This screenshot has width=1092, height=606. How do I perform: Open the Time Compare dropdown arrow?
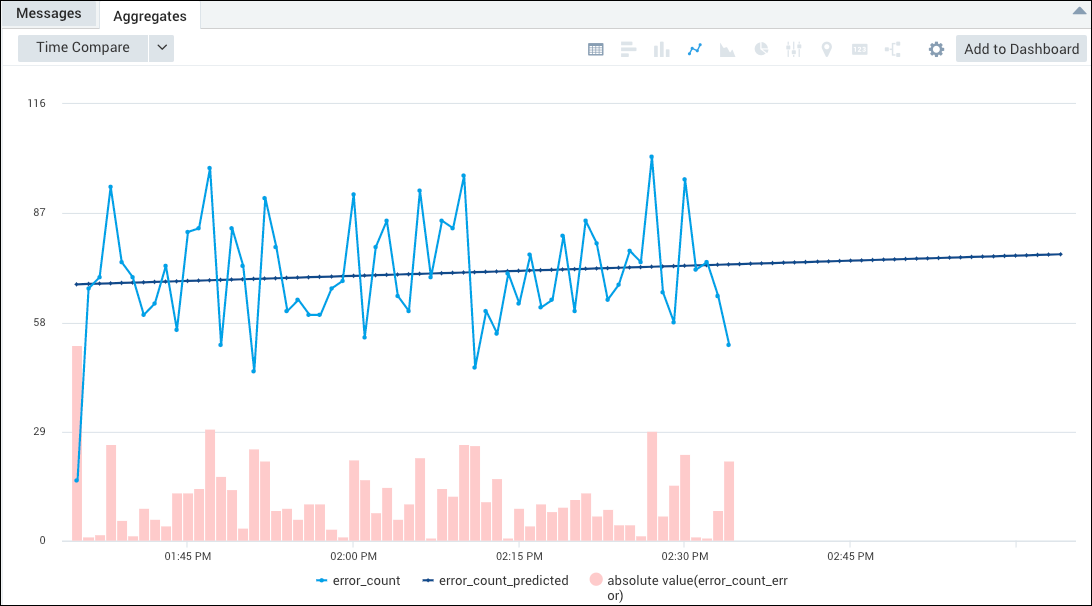161,47
